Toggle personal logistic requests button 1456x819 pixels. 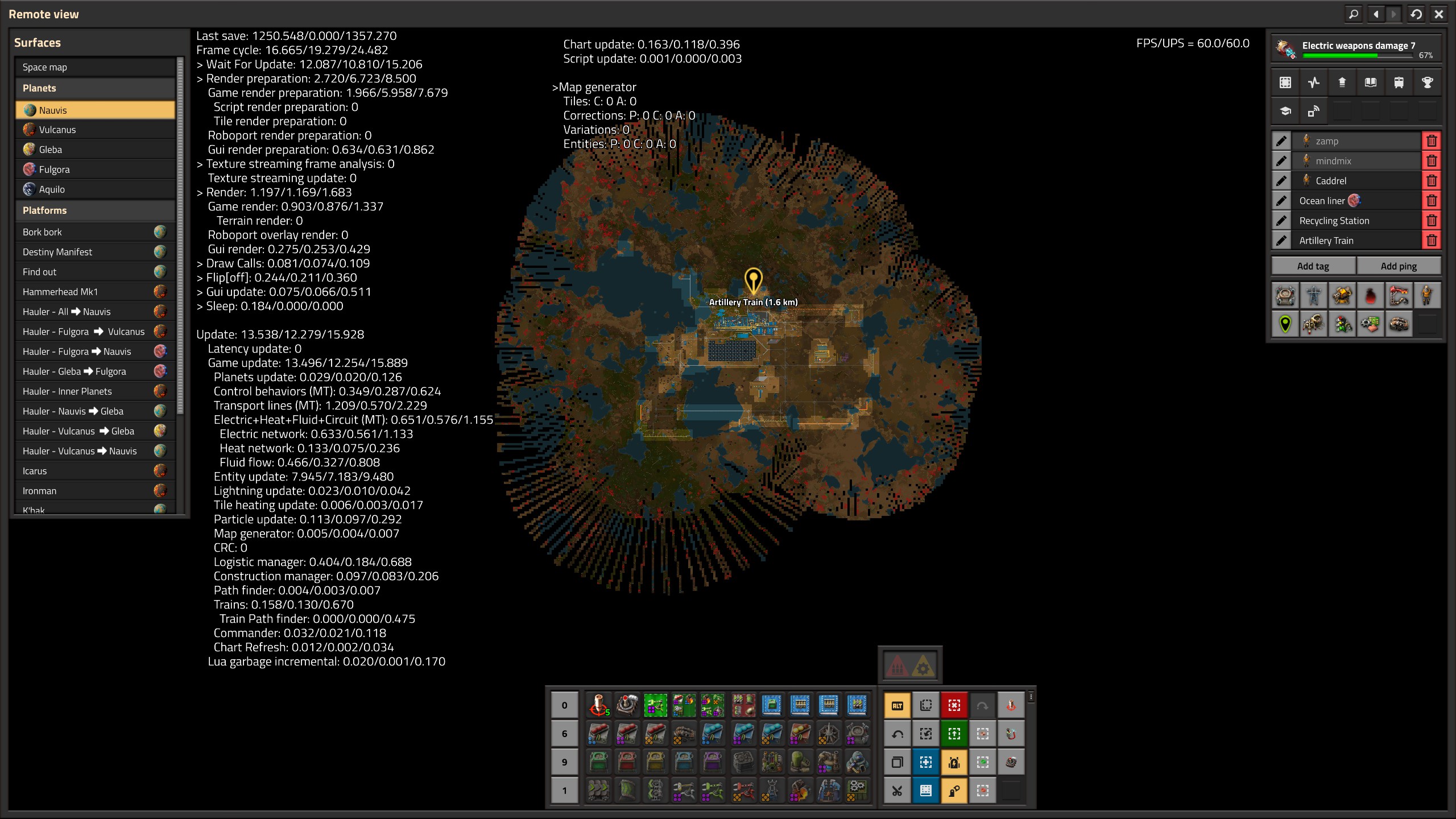954,791
